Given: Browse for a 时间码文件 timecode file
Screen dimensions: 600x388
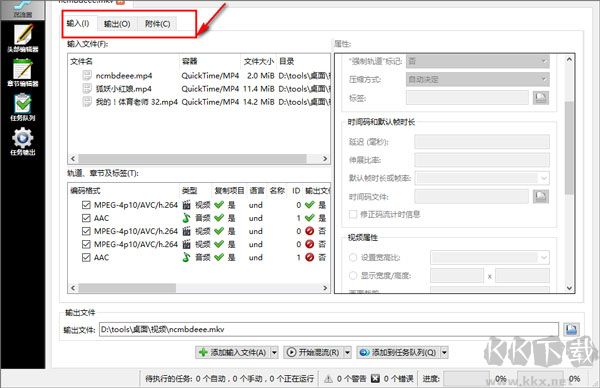Looking at the screenshot, I should pyautogui.click(x=541, y=196).
